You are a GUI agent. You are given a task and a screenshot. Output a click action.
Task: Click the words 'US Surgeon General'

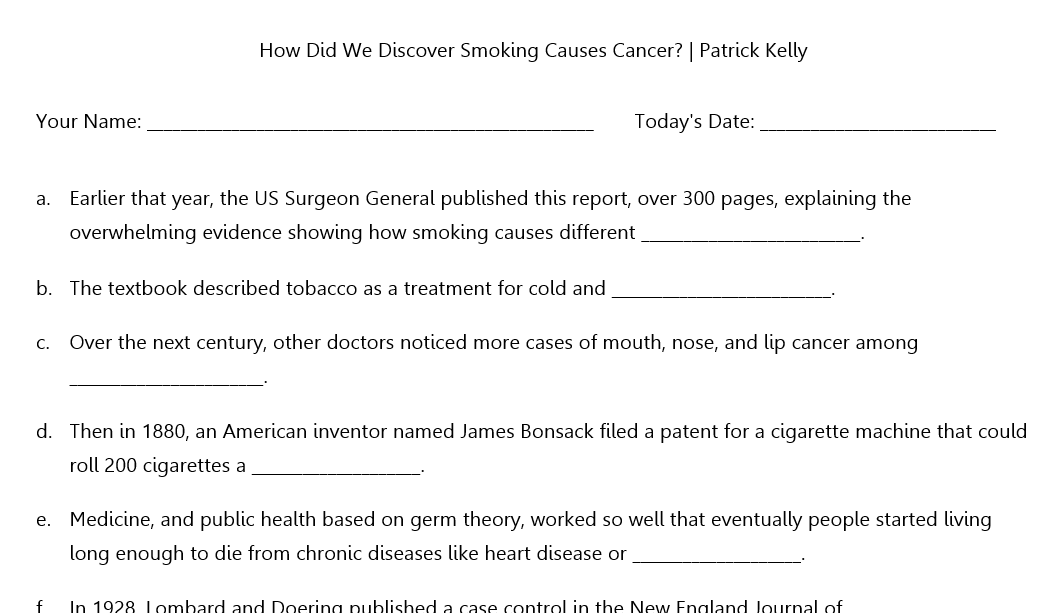pyautogui.click(x=344, y=198)
